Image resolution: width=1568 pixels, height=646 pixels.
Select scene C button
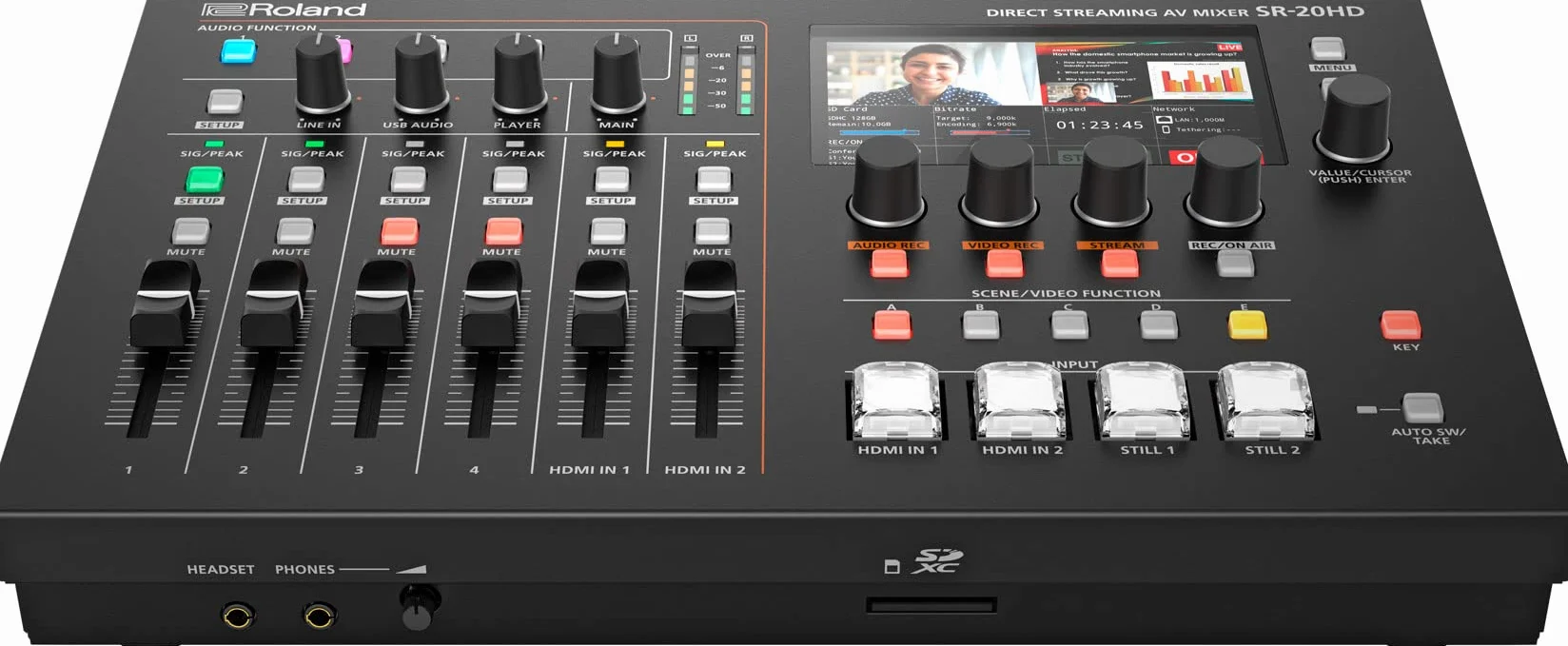tap(1069, 324)
